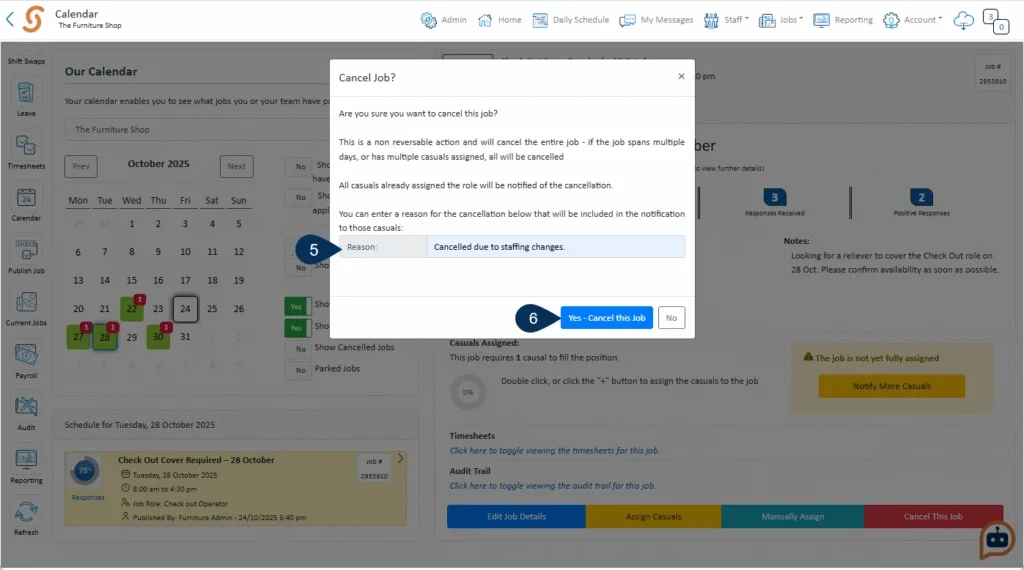Click the Manually Assign button
The image size is (1024, 570).
pyautogui.click(x=793, y=516)
